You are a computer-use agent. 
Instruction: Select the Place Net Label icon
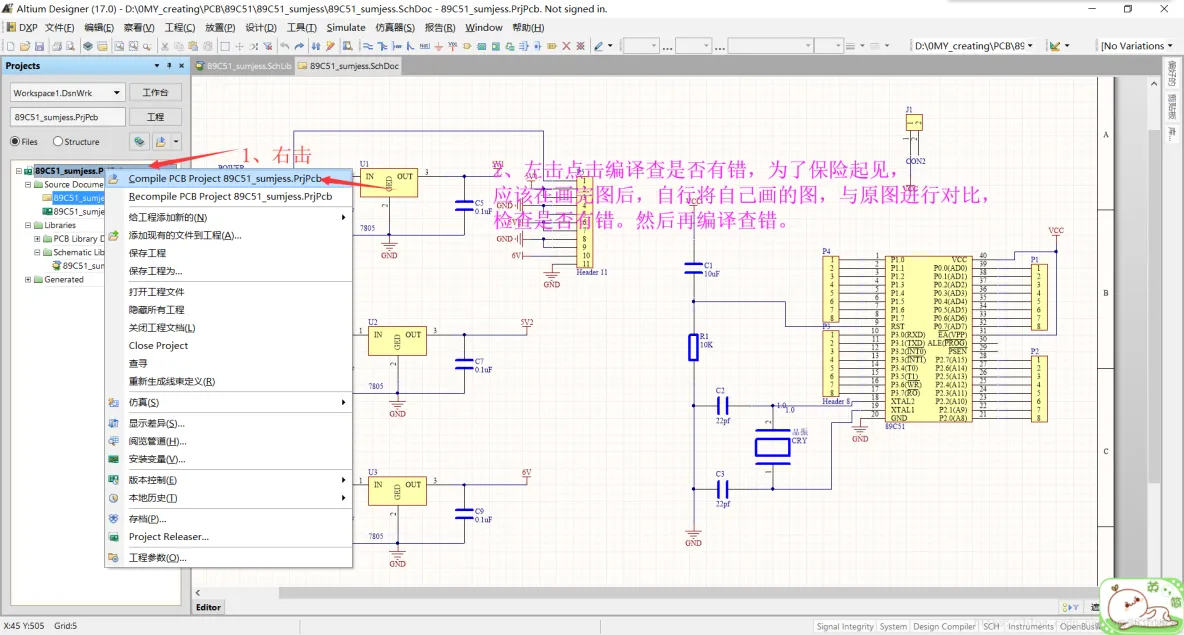click(x=424, y=46)
